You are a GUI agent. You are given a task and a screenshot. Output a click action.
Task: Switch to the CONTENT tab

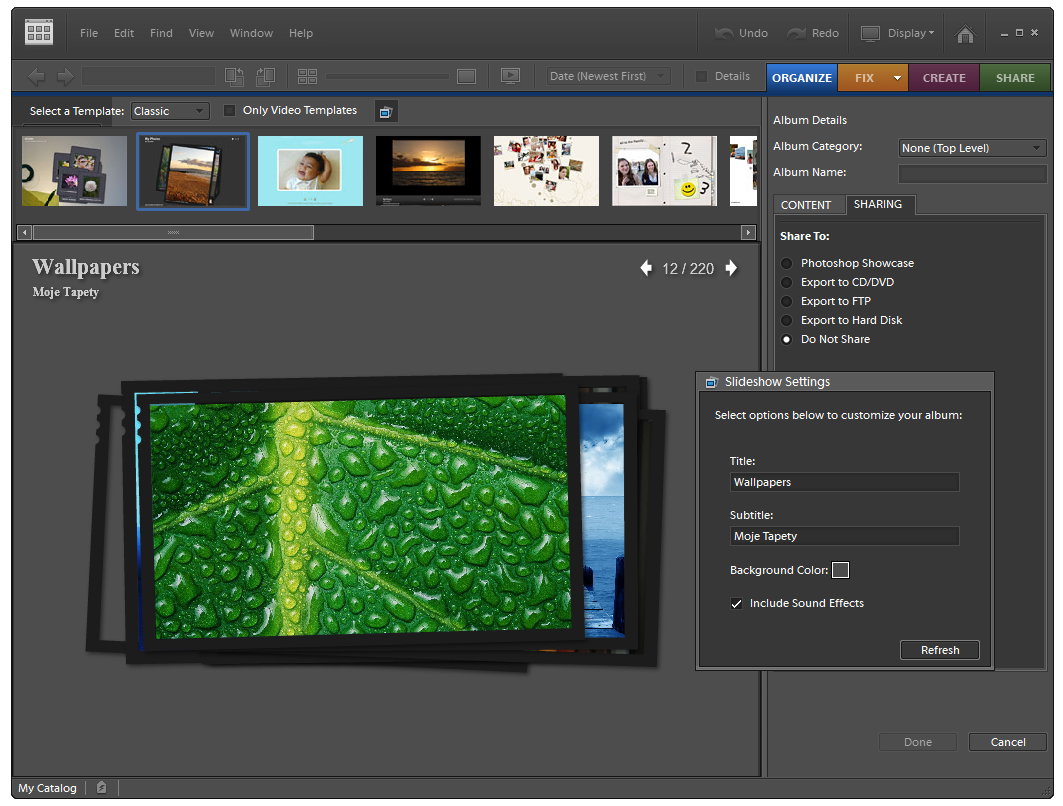click(x=806, y=205)
